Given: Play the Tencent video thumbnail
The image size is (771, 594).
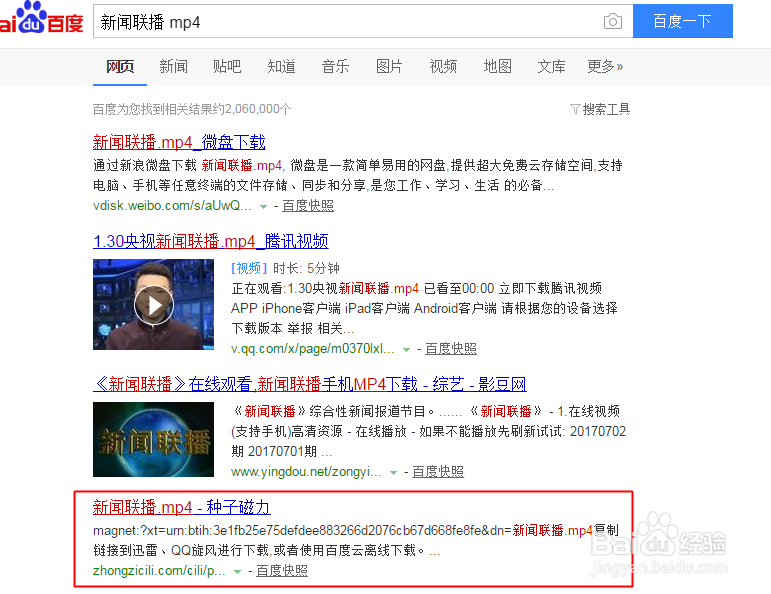Looking at the screenshot, I should 153,304.
